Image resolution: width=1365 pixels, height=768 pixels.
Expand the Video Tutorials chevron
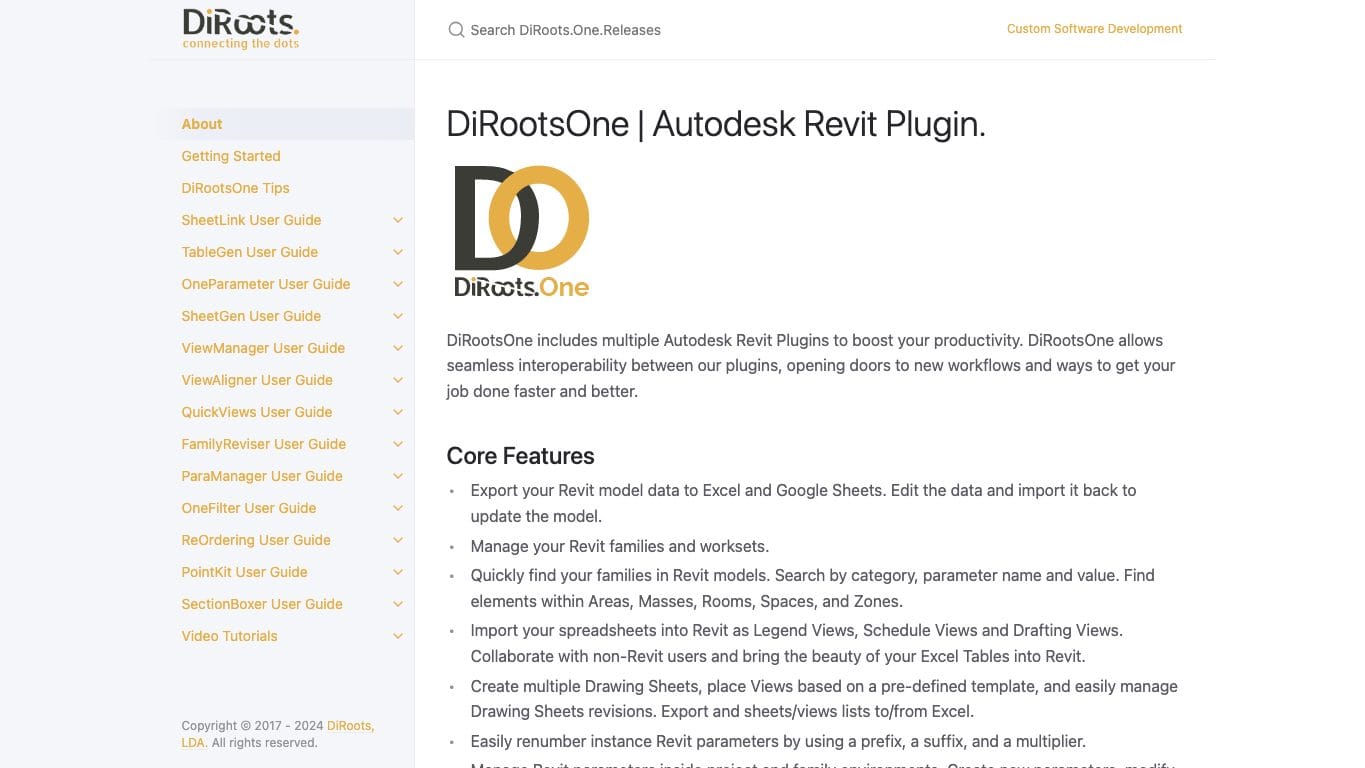pos(398,636)
